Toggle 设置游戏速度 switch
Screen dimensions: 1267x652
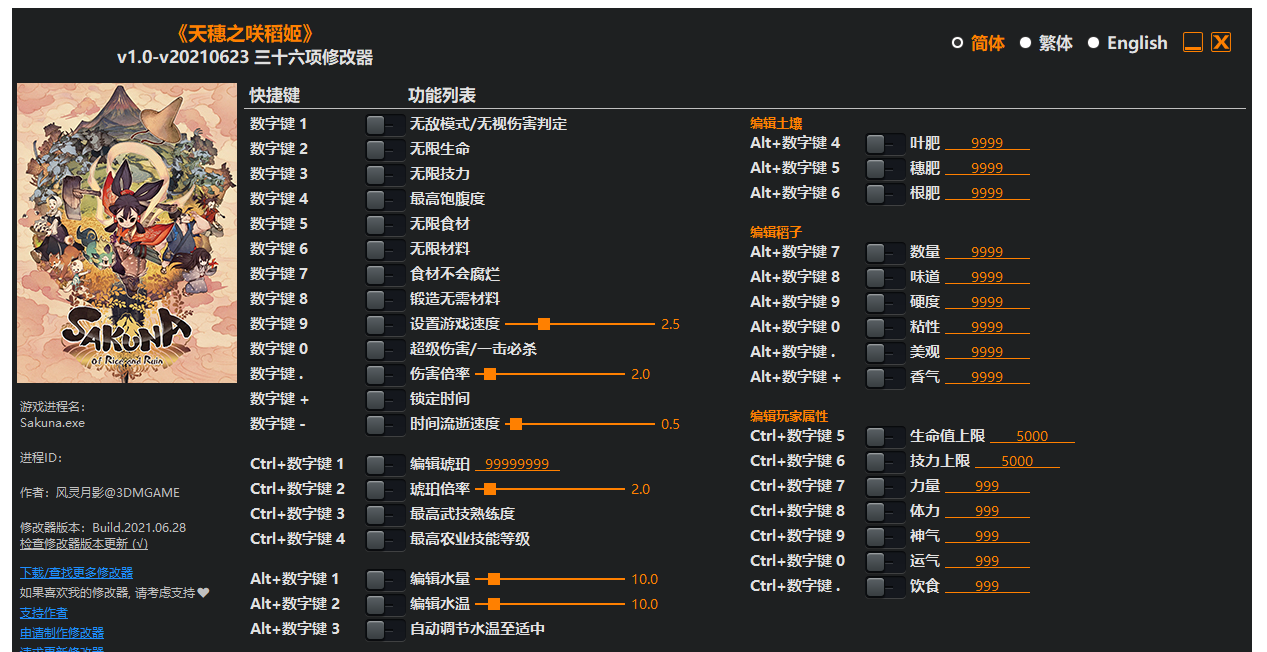click(385, 324)
